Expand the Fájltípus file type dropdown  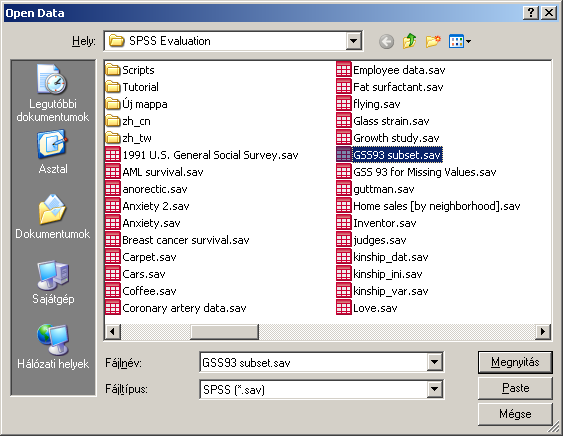[x=434, y=389]
